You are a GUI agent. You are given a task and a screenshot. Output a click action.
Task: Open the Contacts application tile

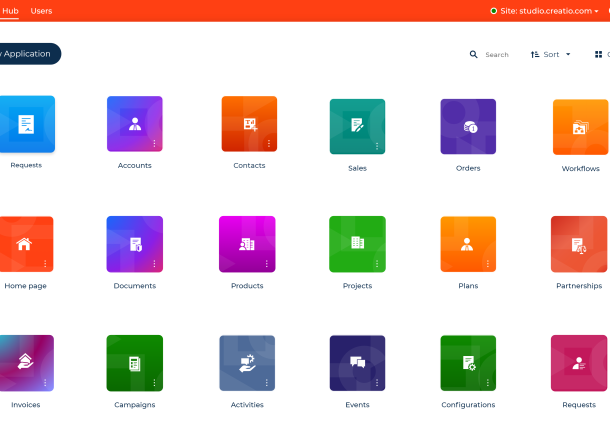pyautogui.click(x=249, y=124)
